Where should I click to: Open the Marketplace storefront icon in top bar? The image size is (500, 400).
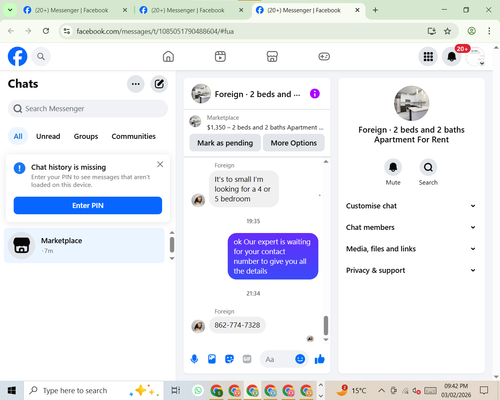272,56
